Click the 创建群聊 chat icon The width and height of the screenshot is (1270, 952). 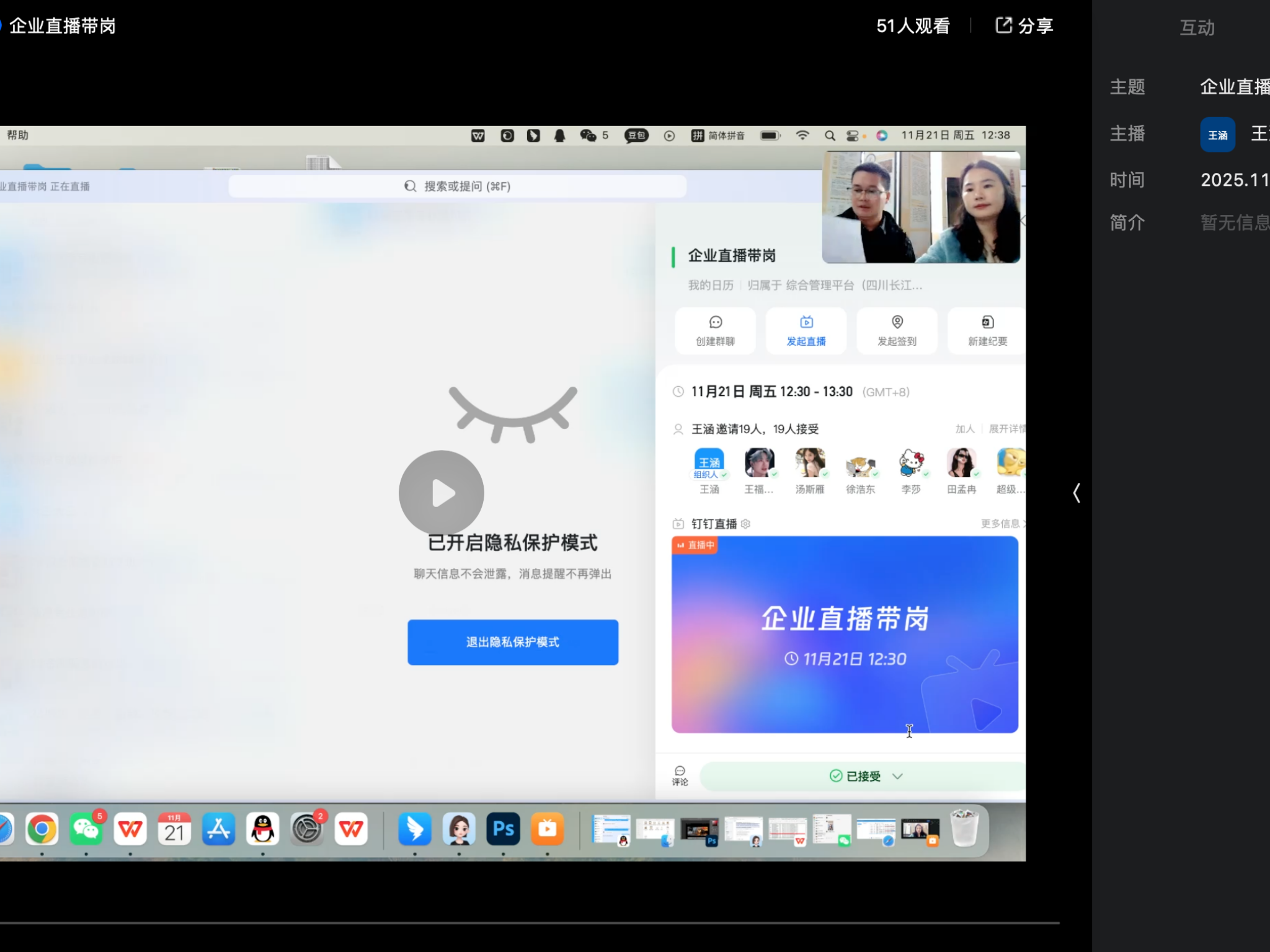click(x=715, y=322)
